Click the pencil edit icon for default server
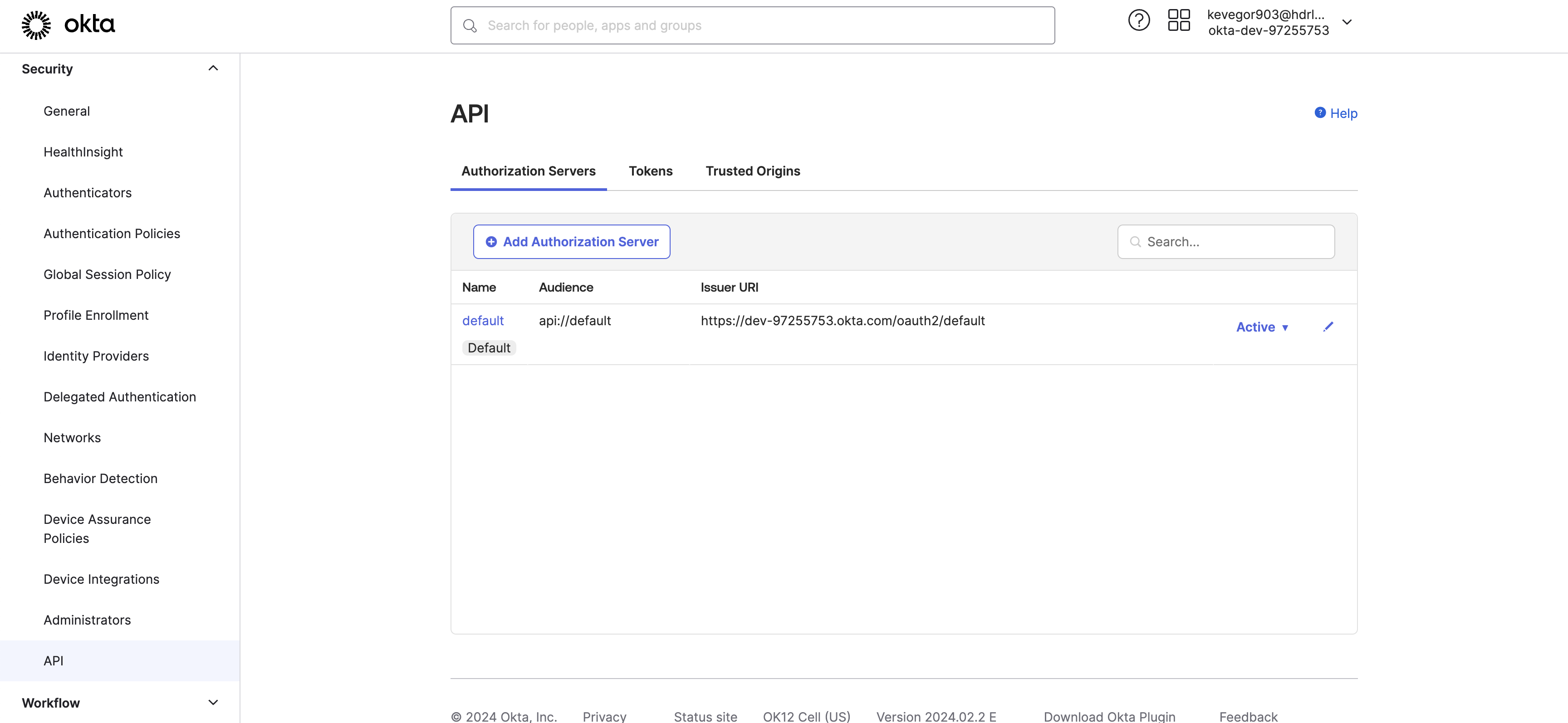 (x=1328, y=327)
